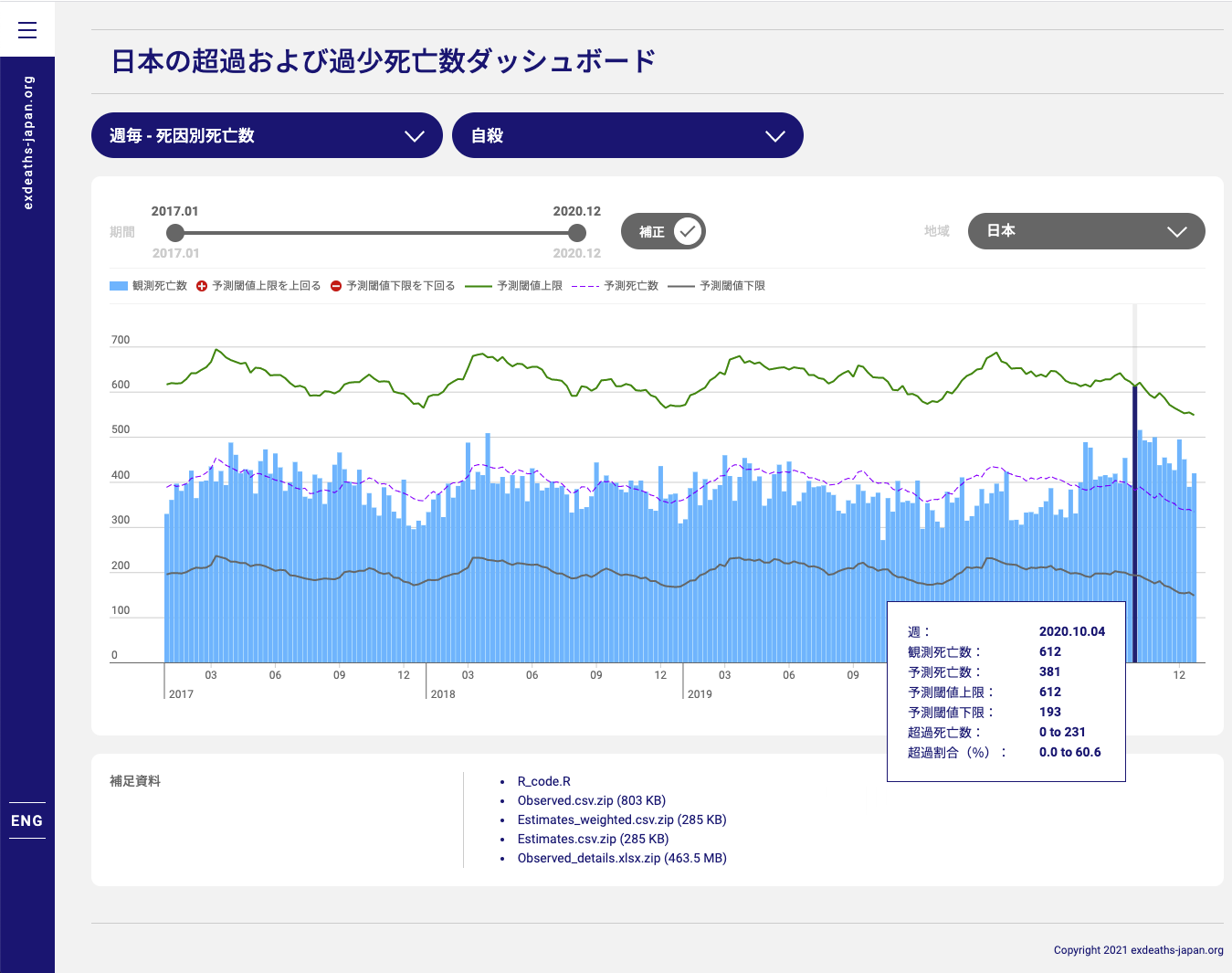Click the green 予測閾値上限 legend line
This screenshot has width=1232, height=973.
[479, 286]
